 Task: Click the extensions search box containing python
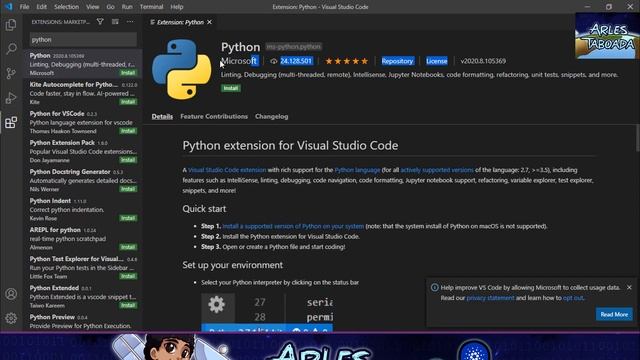click(x=83, y=40)
